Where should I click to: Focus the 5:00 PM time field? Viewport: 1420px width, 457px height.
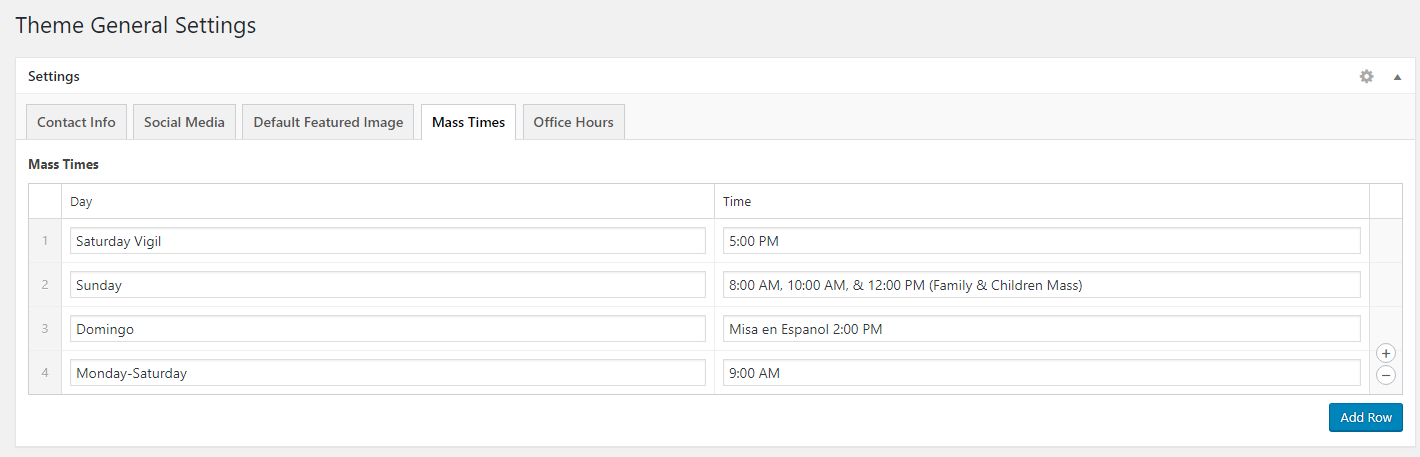point(1041,241)
